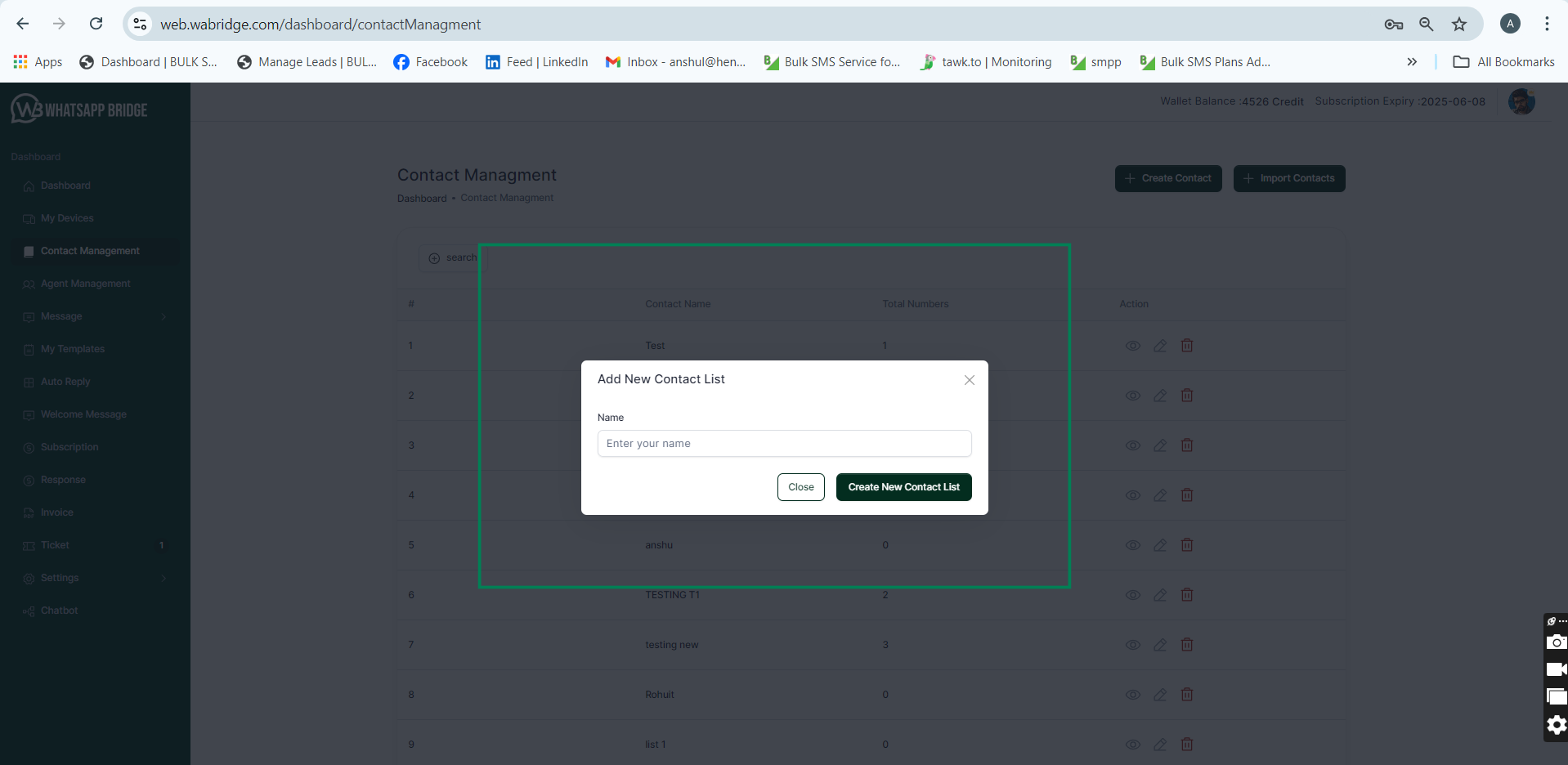Delete contact list in row 2
This screenshot has height=765, width=1568.
(1187, 396)
